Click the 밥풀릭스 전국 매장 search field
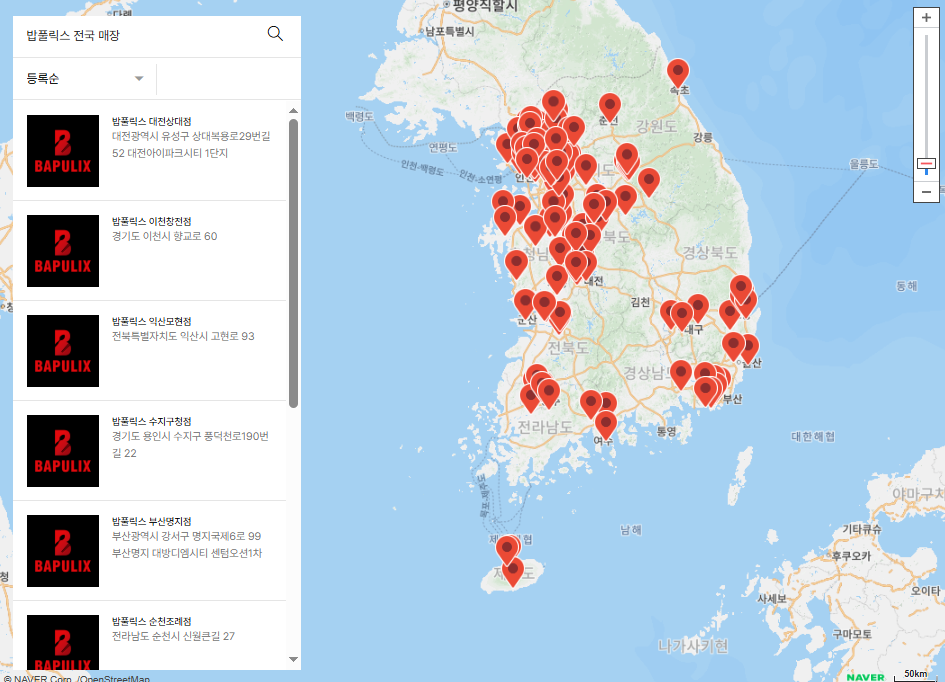Viewport: 945px width, 682px height. pos(139,36)
